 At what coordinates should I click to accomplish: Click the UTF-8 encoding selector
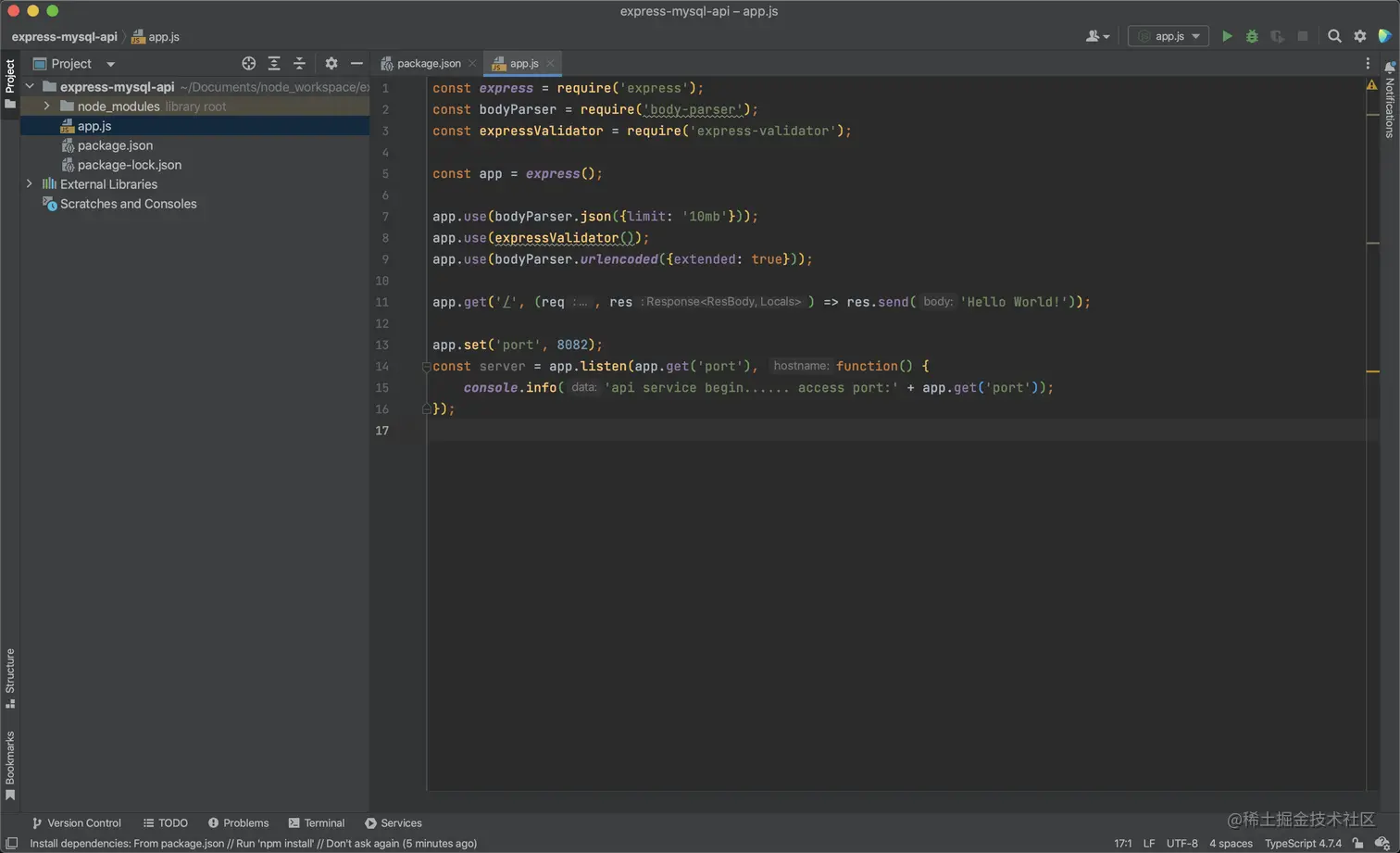pos(1181,843)
